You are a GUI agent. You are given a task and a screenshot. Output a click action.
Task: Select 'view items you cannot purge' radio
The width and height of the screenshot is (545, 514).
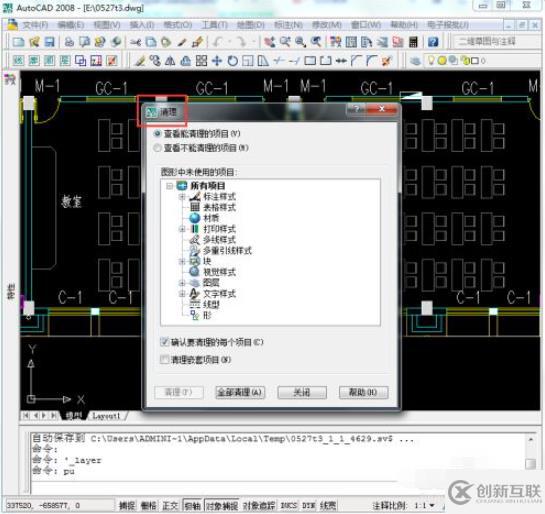tap(157, 148)
